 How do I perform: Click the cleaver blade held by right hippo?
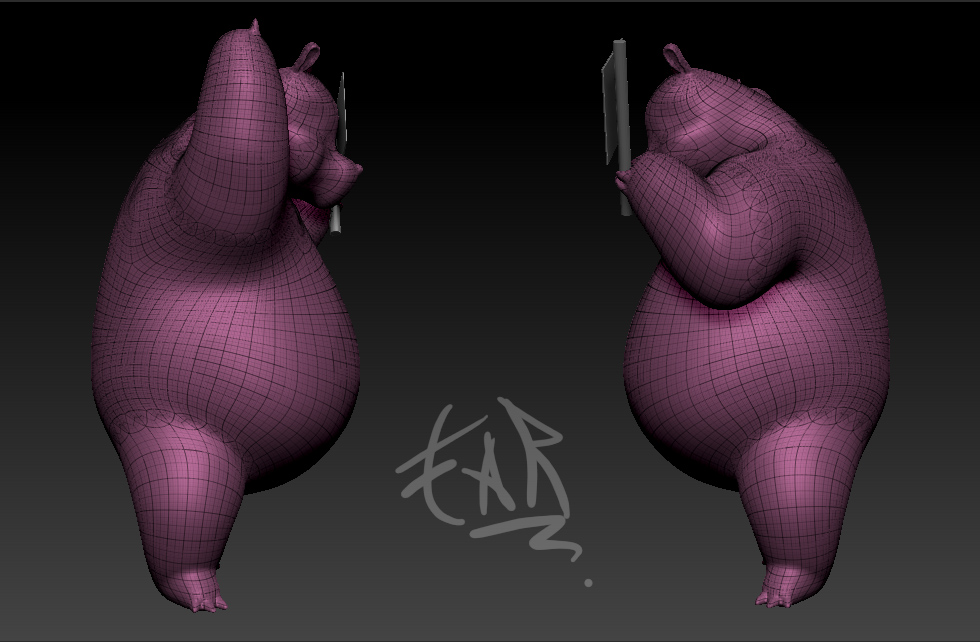(609, 108)
